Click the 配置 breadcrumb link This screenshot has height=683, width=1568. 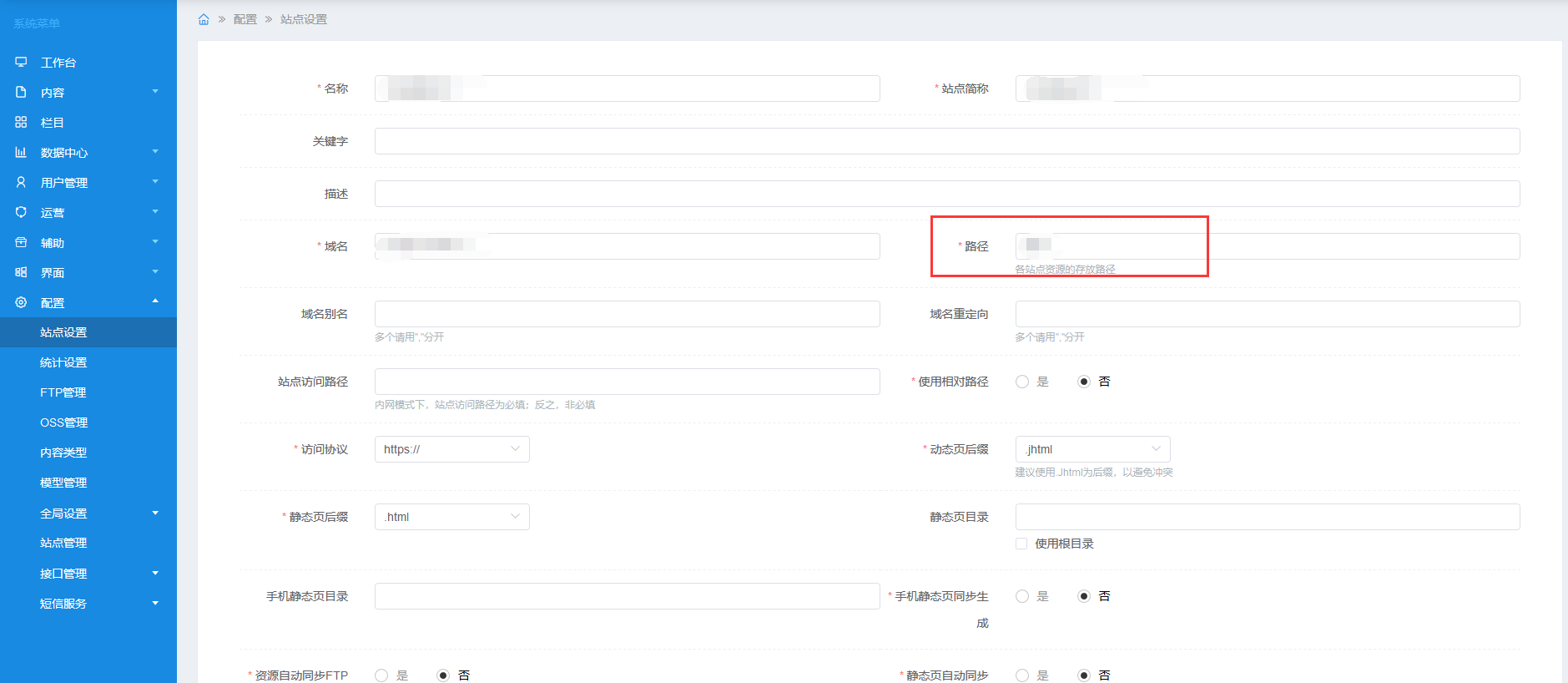[x=245, y=19]
